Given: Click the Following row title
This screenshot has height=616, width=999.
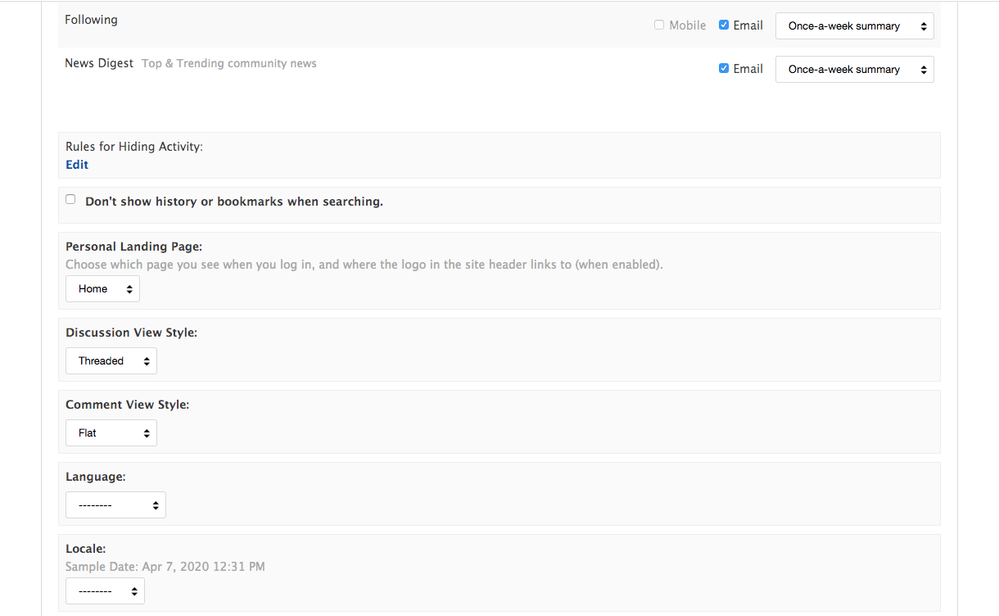Looking at the screenshot, I should click(91, 20).
